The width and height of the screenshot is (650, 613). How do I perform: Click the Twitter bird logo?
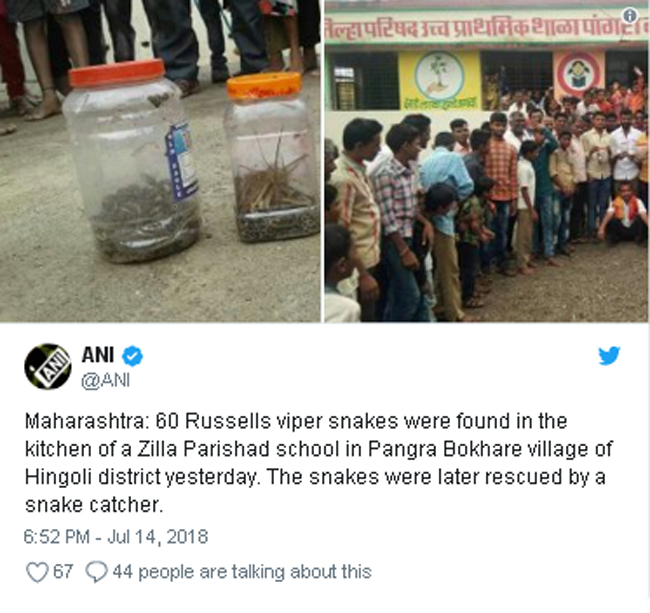pos(609,356)
